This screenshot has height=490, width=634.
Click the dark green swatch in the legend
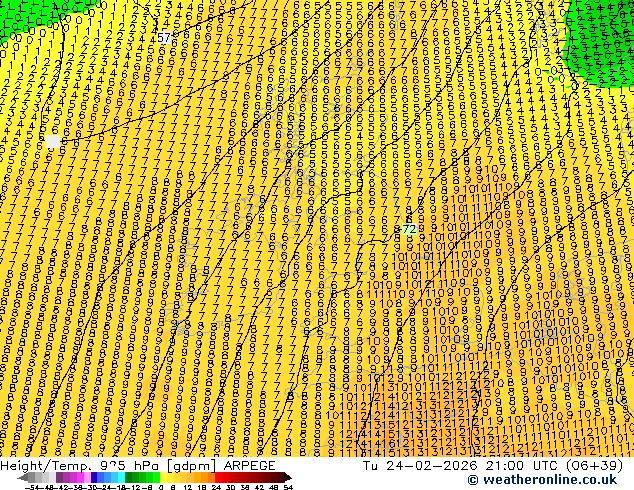click(x=128, y=477)
